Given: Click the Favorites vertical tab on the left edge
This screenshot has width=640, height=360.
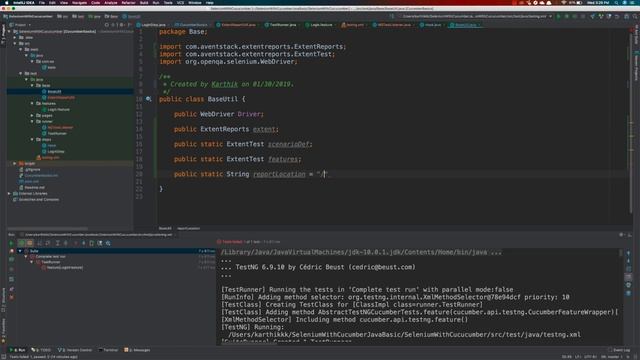Looking at the screenshot, I should click(x=3, y=330).
